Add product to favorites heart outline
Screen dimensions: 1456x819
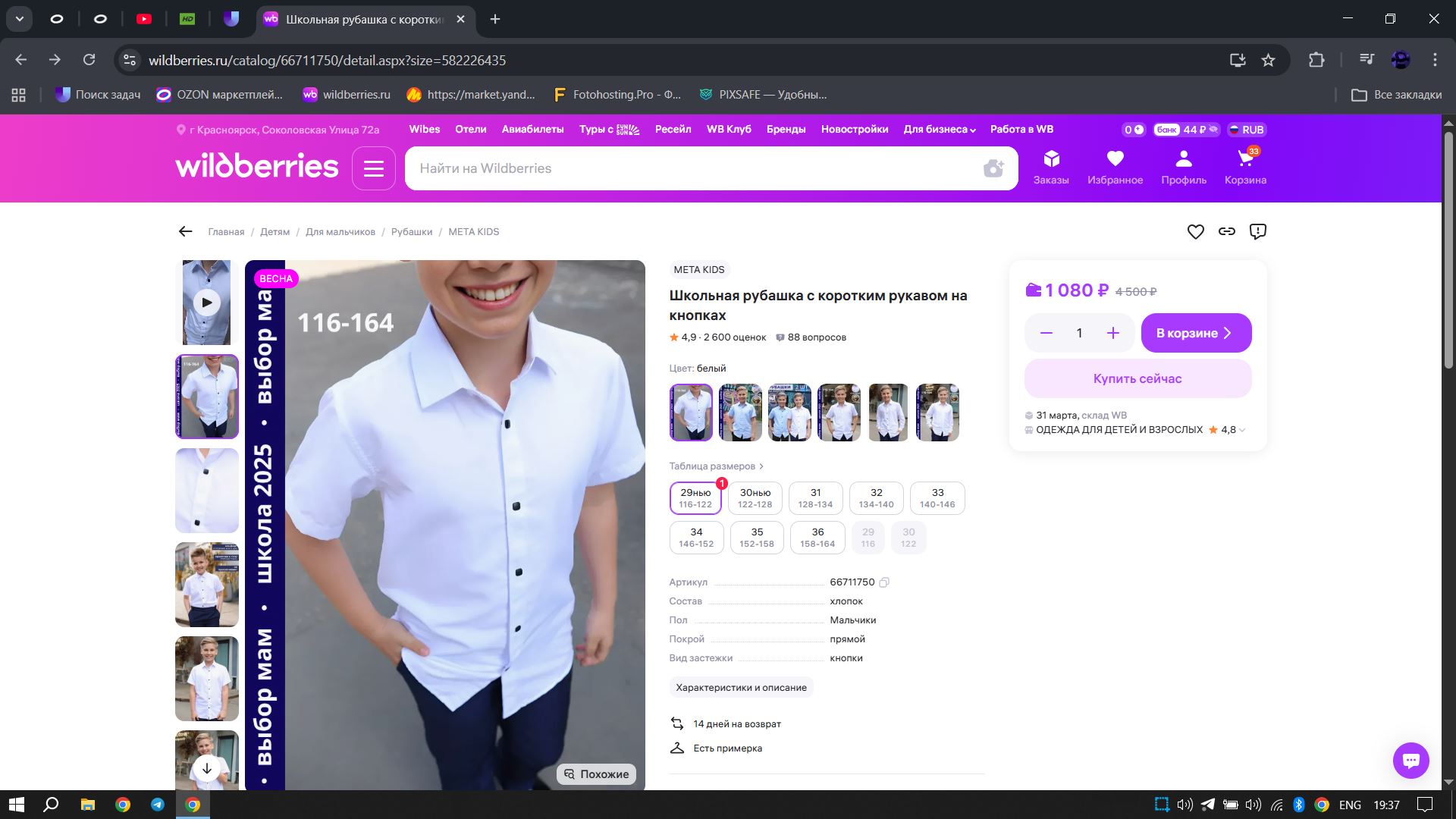click(1195, 232)
